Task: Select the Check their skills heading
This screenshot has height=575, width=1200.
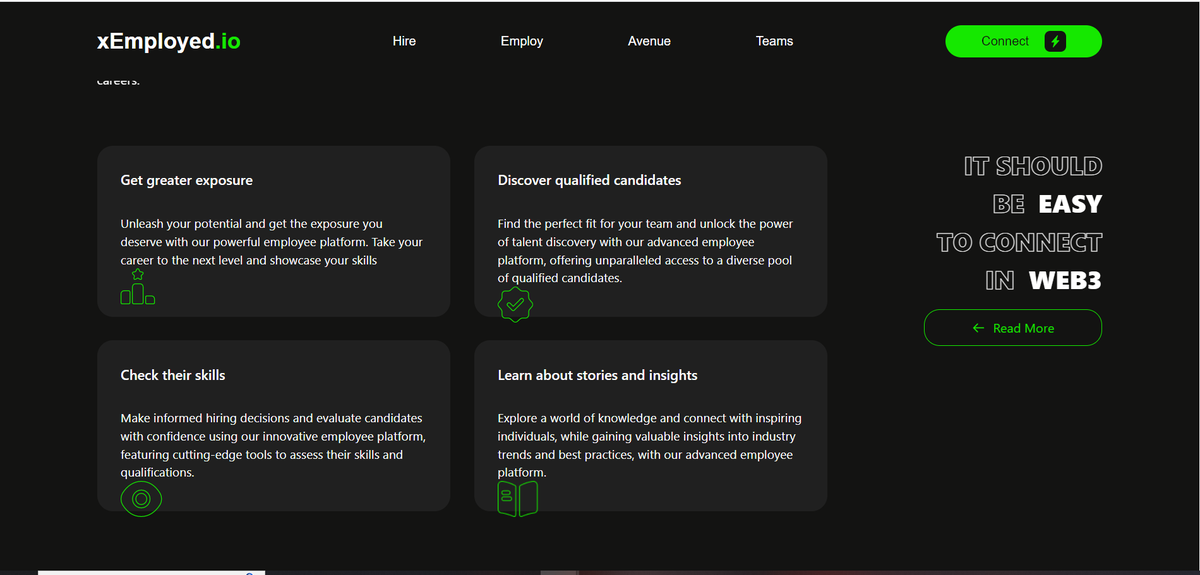Action: pyautogui.click(x=173, y=375)
